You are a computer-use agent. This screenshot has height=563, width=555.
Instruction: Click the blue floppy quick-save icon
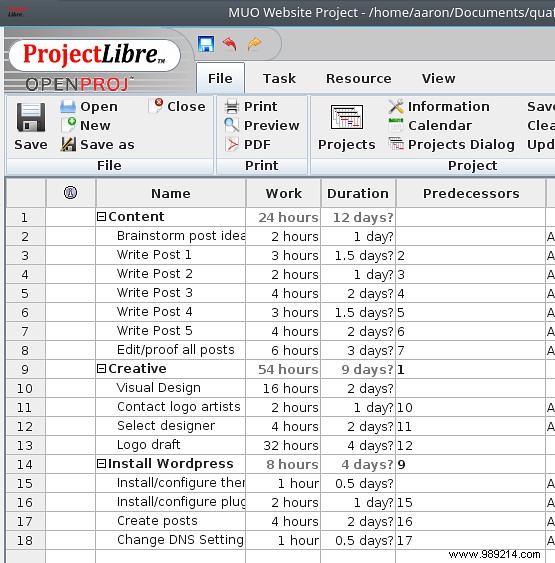[206, 44]
